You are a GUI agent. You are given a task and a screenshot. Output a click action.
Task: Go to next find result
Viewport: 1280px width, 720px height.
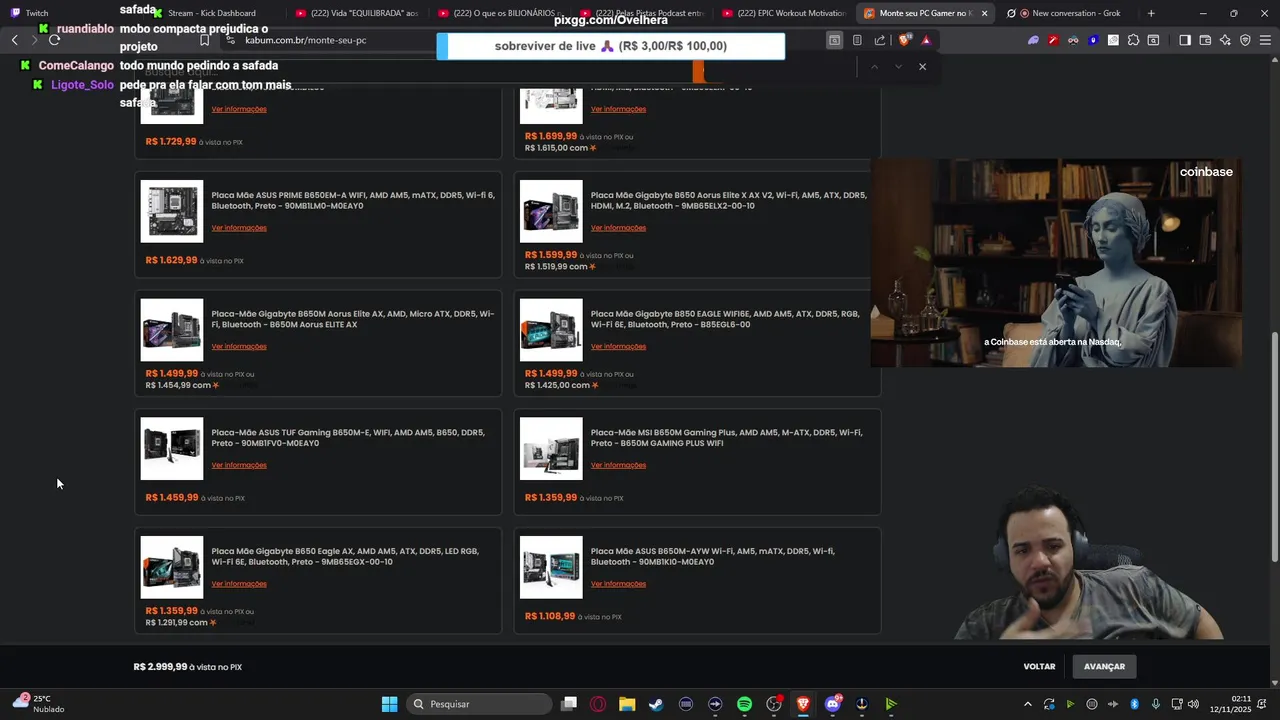click(898, 66)
